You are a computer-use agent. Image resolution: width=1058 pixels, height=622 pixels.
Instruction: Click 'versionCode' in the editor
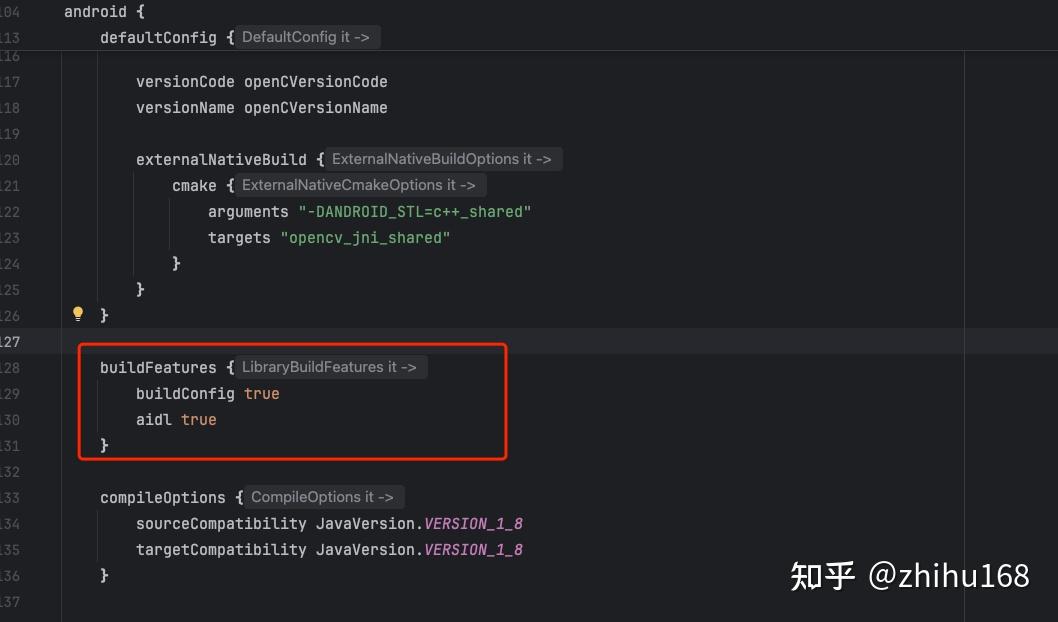pos(185,82)
